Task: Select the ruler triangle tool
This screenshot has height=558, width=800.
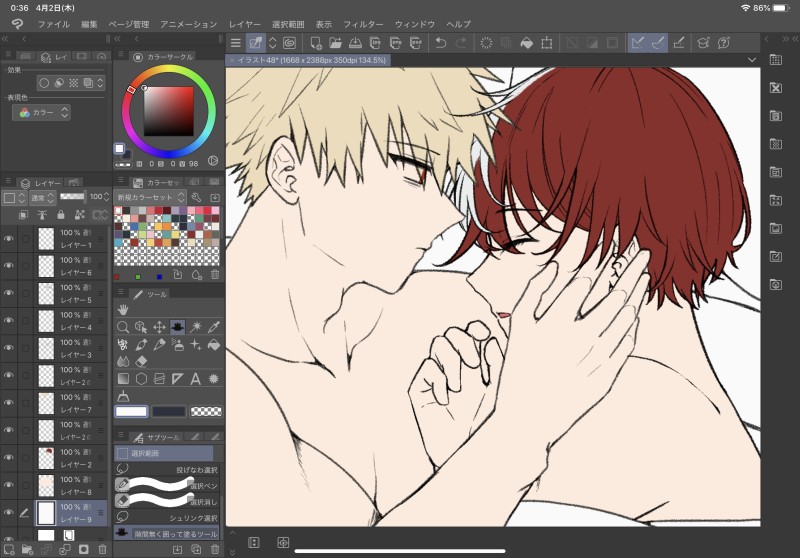Action: tap(178, 378)
